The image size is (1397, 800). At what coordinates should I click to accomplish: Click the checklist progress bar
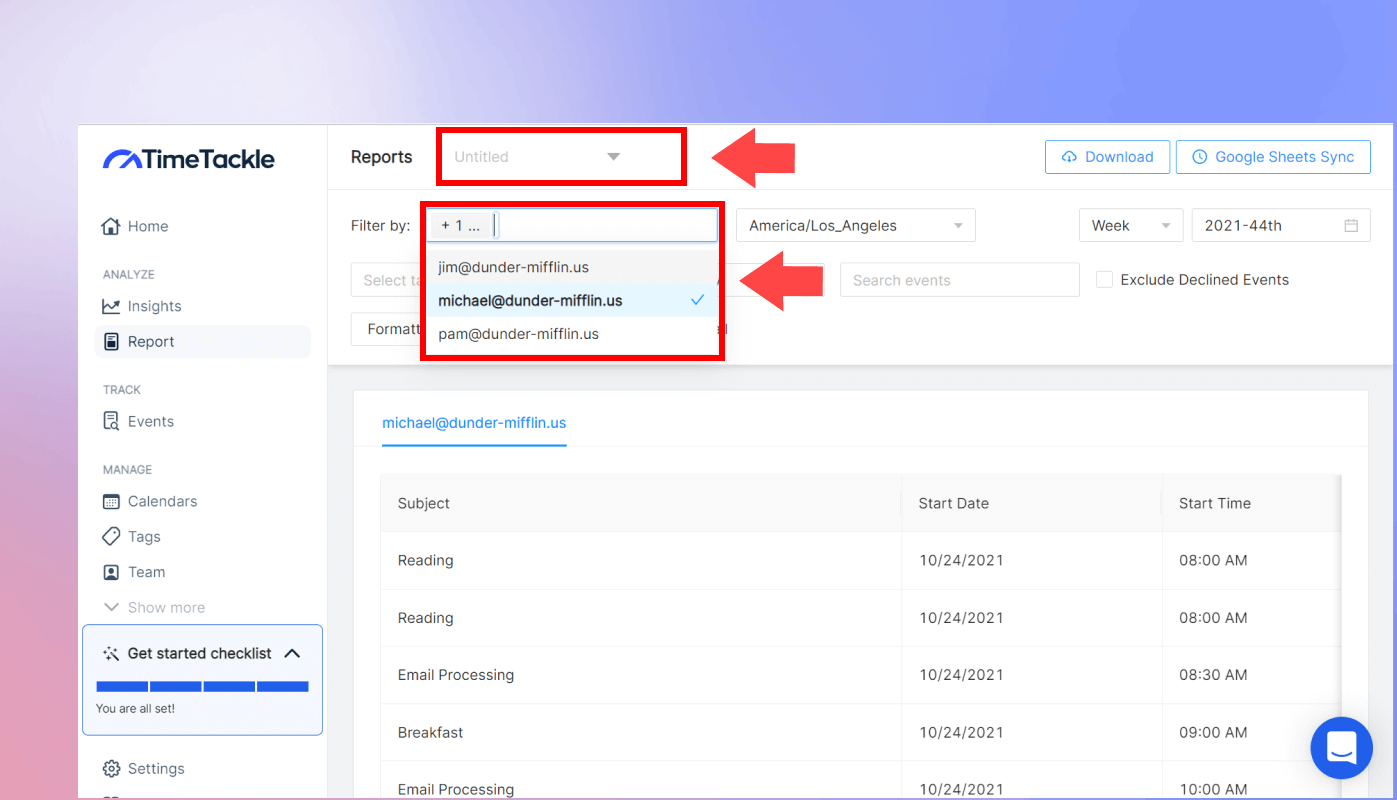pyautogui.click(x=202, y=686)
